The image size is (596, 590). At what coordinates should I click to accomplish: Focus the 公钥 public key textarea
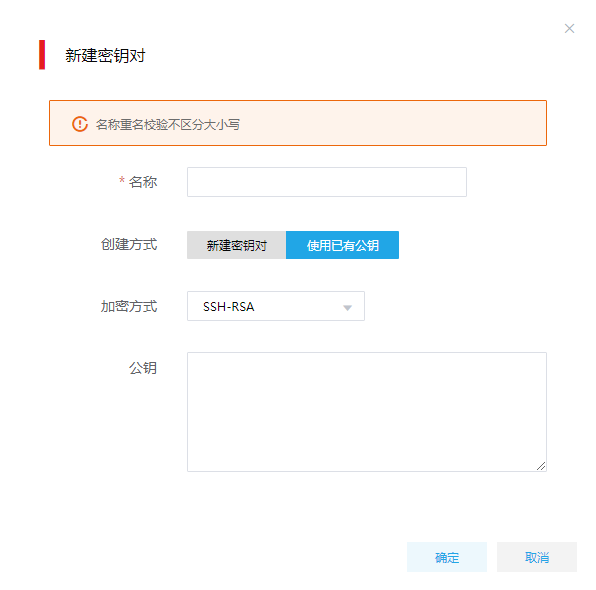[367, 412]
